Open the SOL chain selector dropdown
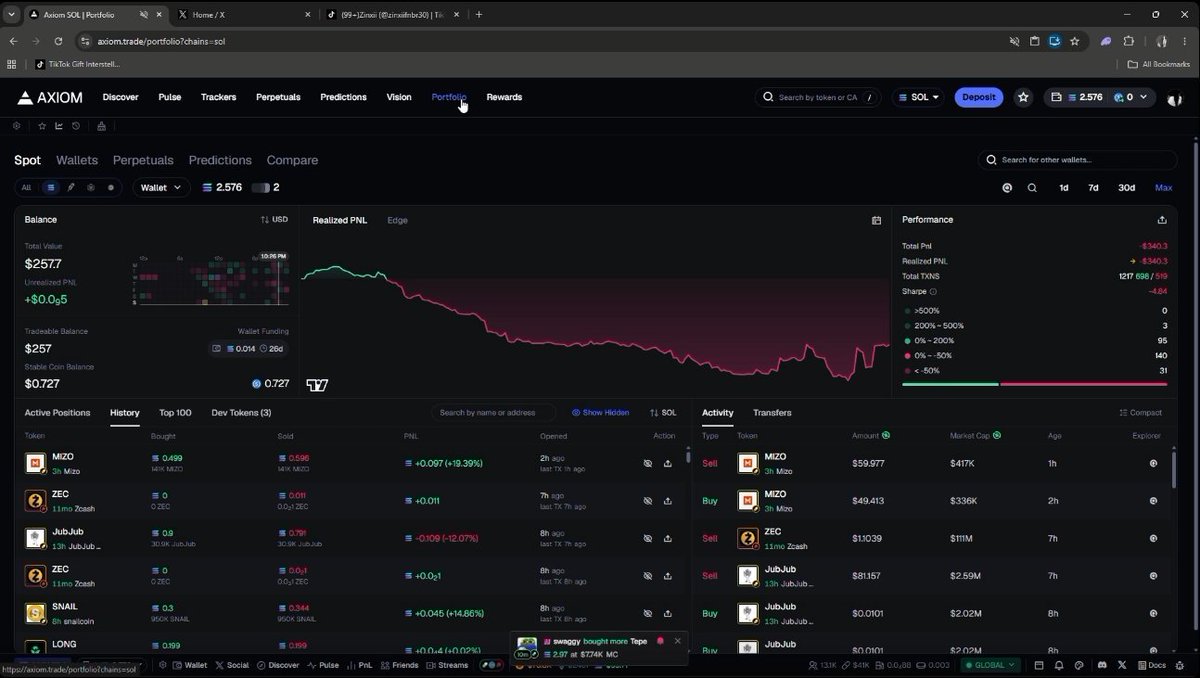1200x678 pixels. [x=920, y=97]
